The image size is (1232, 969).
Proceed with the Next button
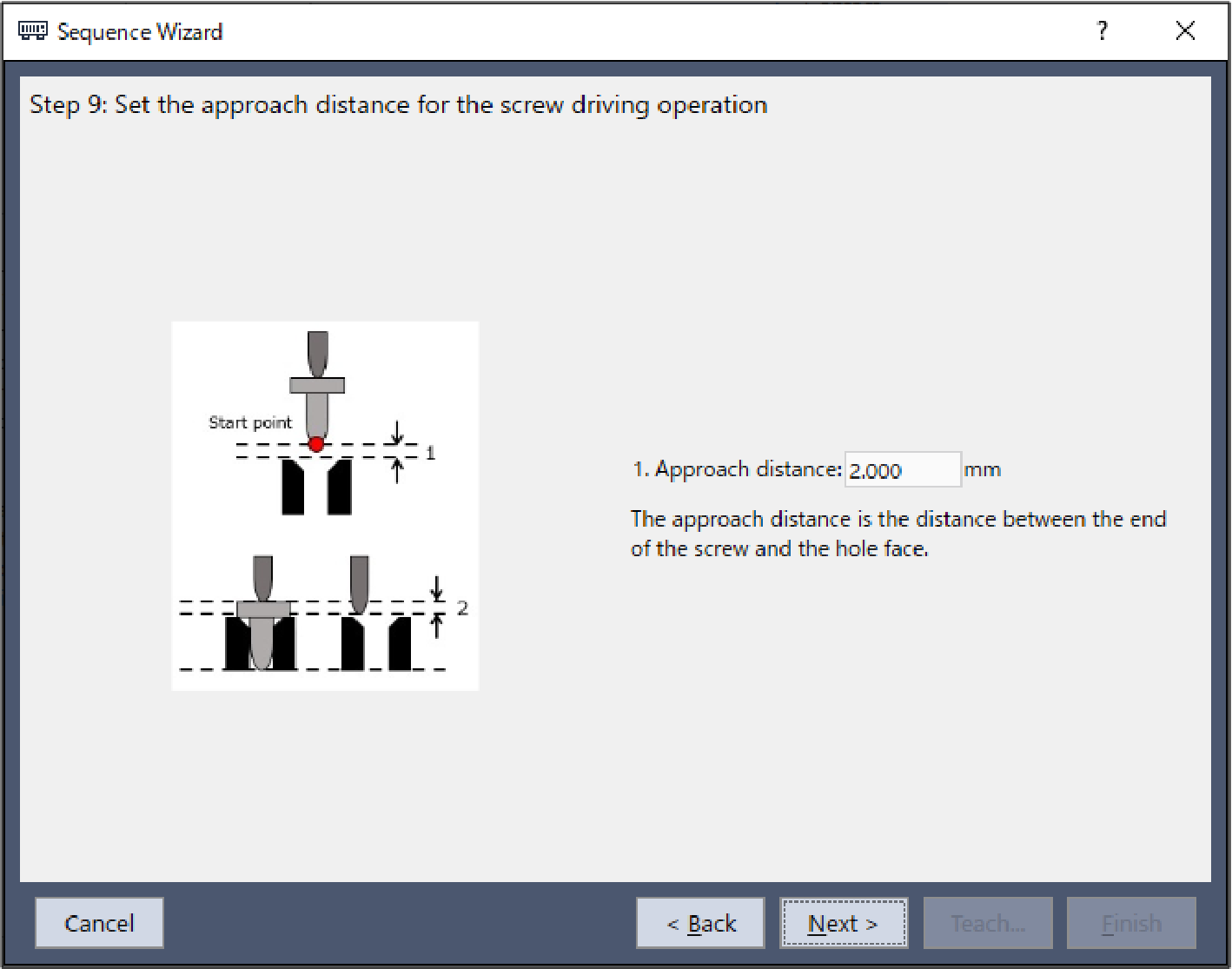pyautogui.click(x=844, y=923)
